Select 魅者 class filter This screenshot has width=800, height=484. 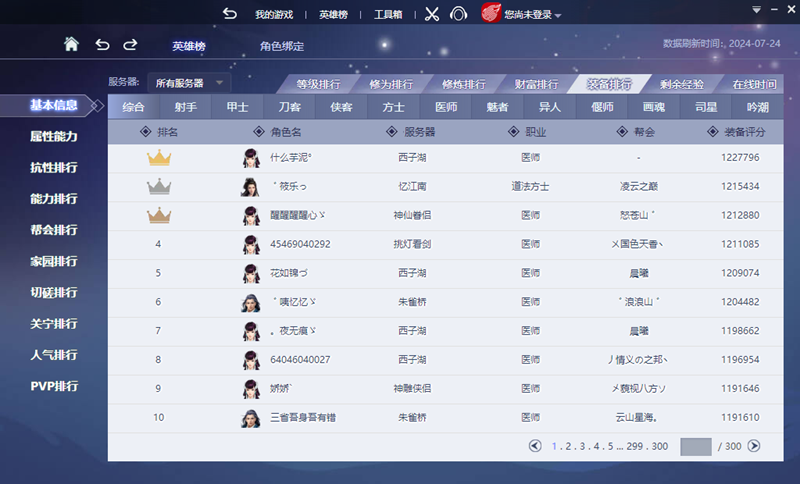coord(498,107)
